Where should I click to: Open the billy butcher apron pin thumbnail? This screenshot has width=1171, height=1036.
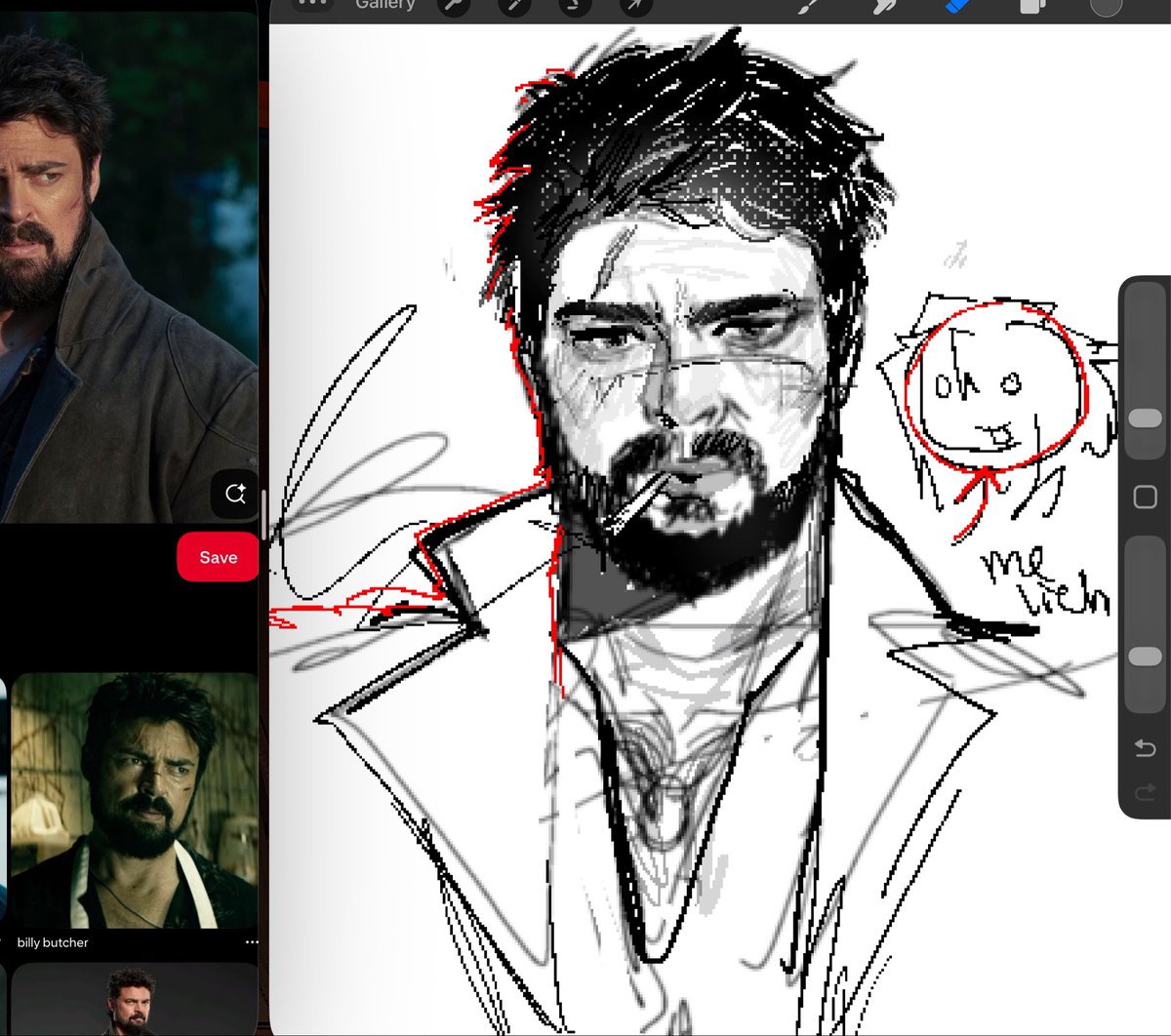click(134, 800)
